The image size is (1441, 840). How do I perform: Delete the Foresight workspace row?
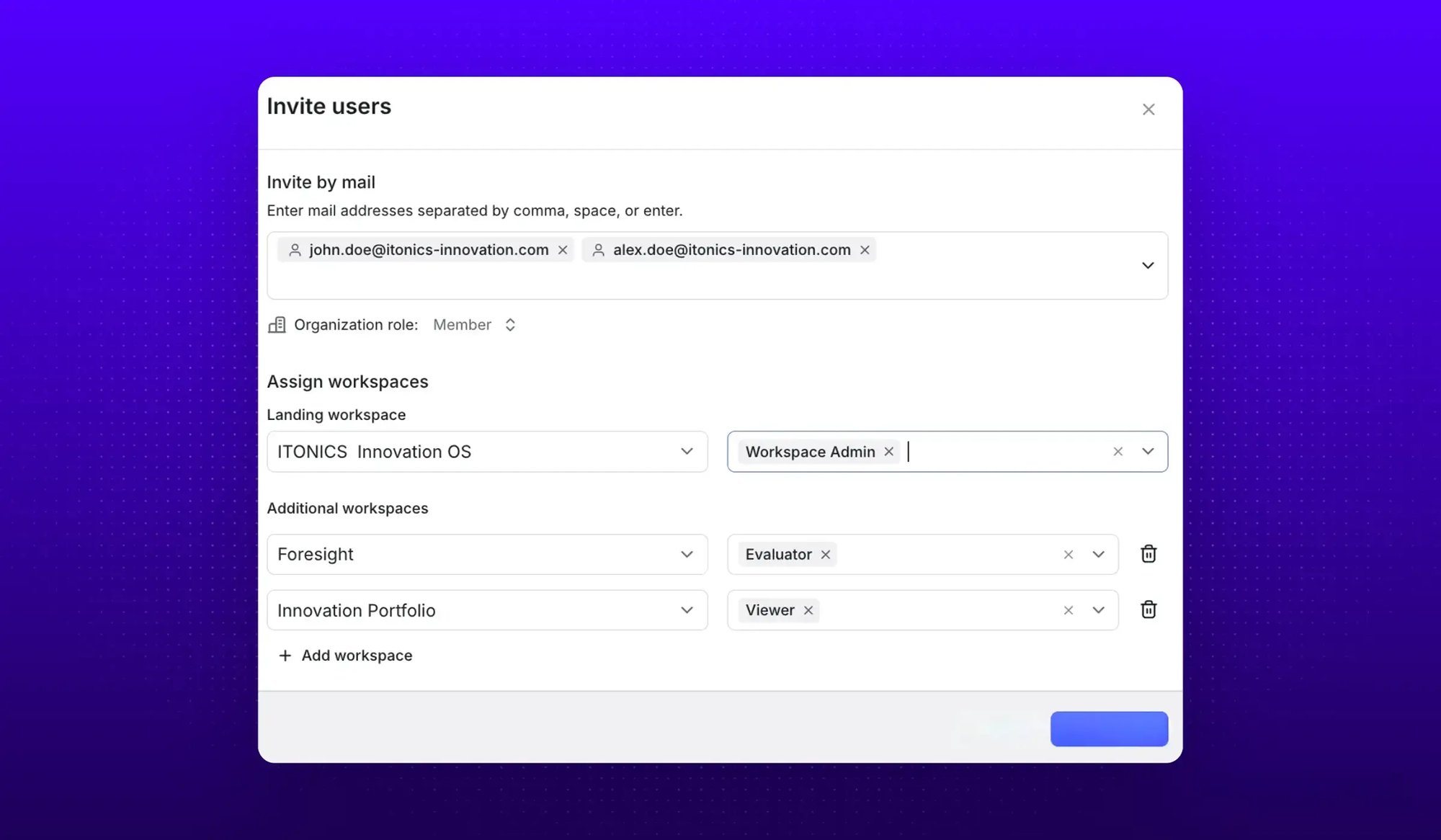1148,554
